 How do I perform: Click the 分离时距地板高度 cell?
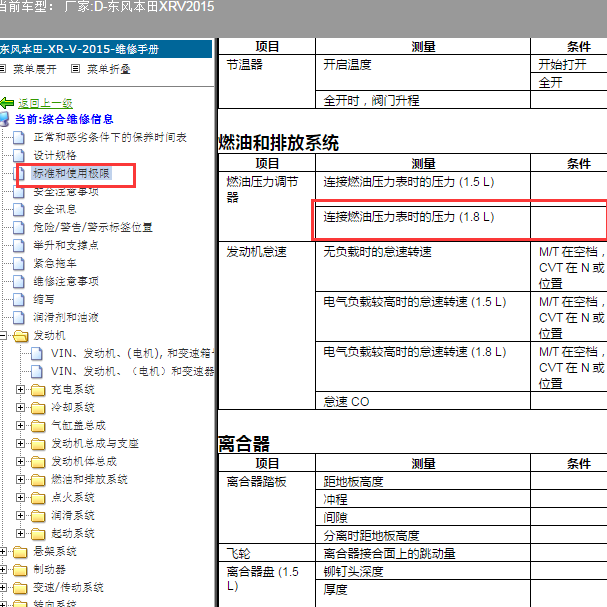(x=422, y=535)
